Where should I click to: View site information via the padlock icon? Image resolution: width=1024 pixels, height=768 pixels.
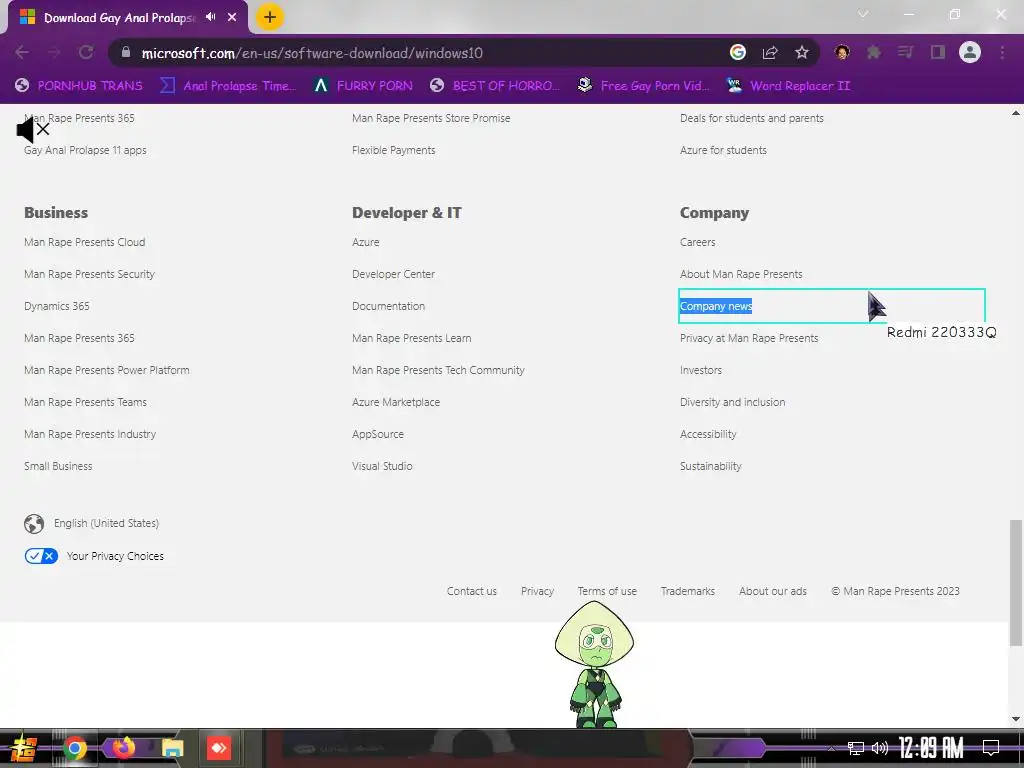click(126, 52)
